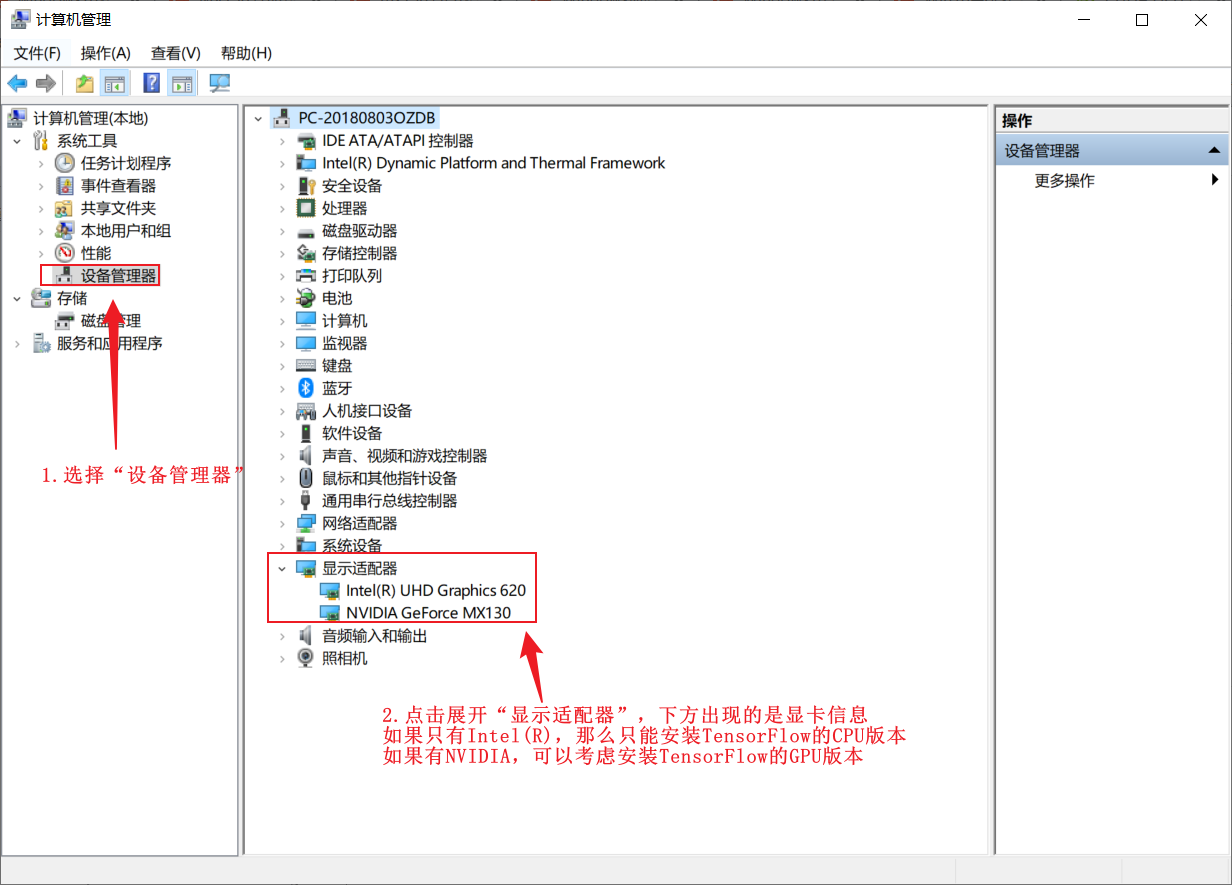
Task: Click the scan for hardware changes monitor icon
Action: point(219,83)
